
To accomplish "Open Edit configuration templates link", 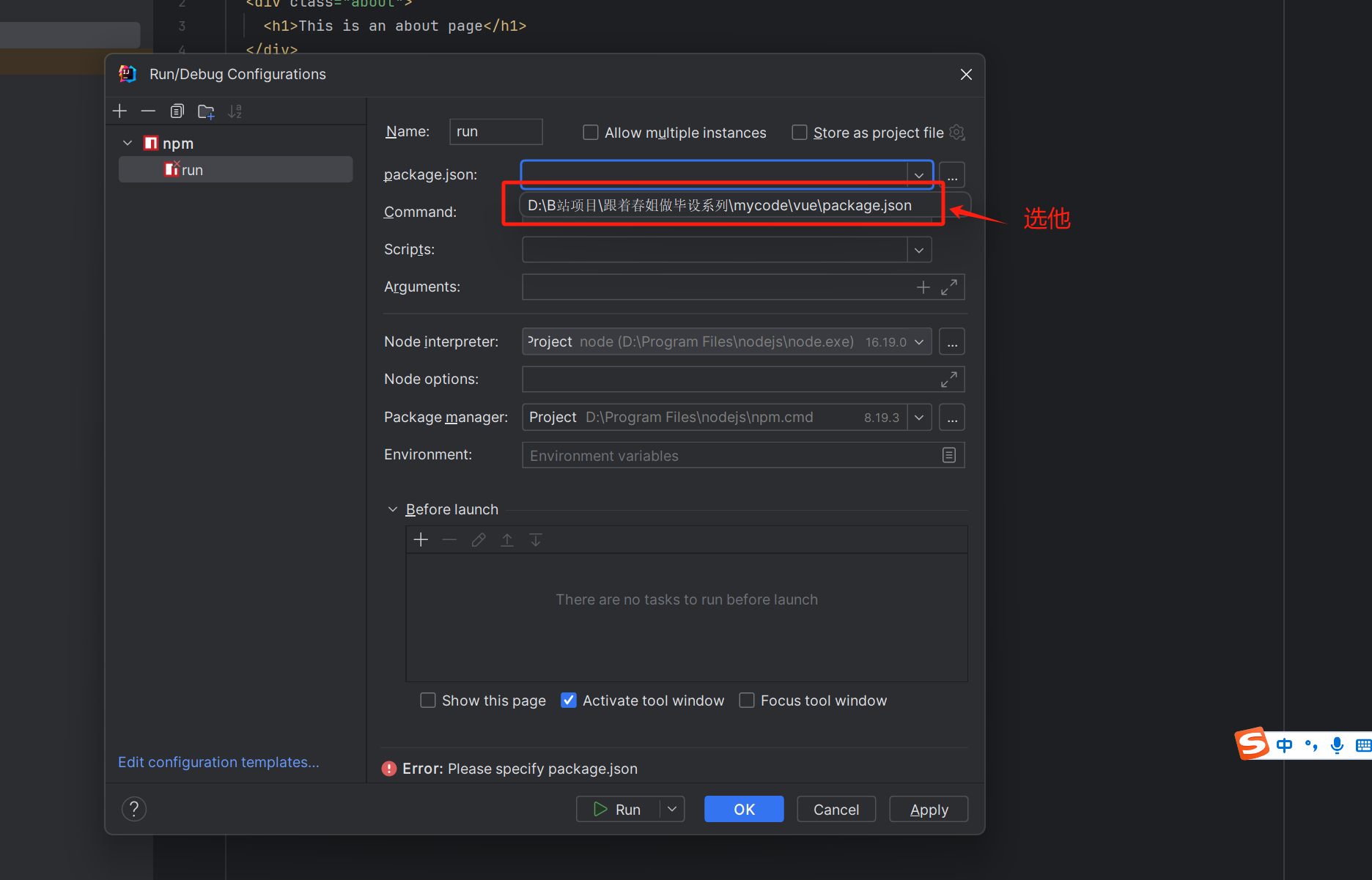I will (x=218, y=762).
